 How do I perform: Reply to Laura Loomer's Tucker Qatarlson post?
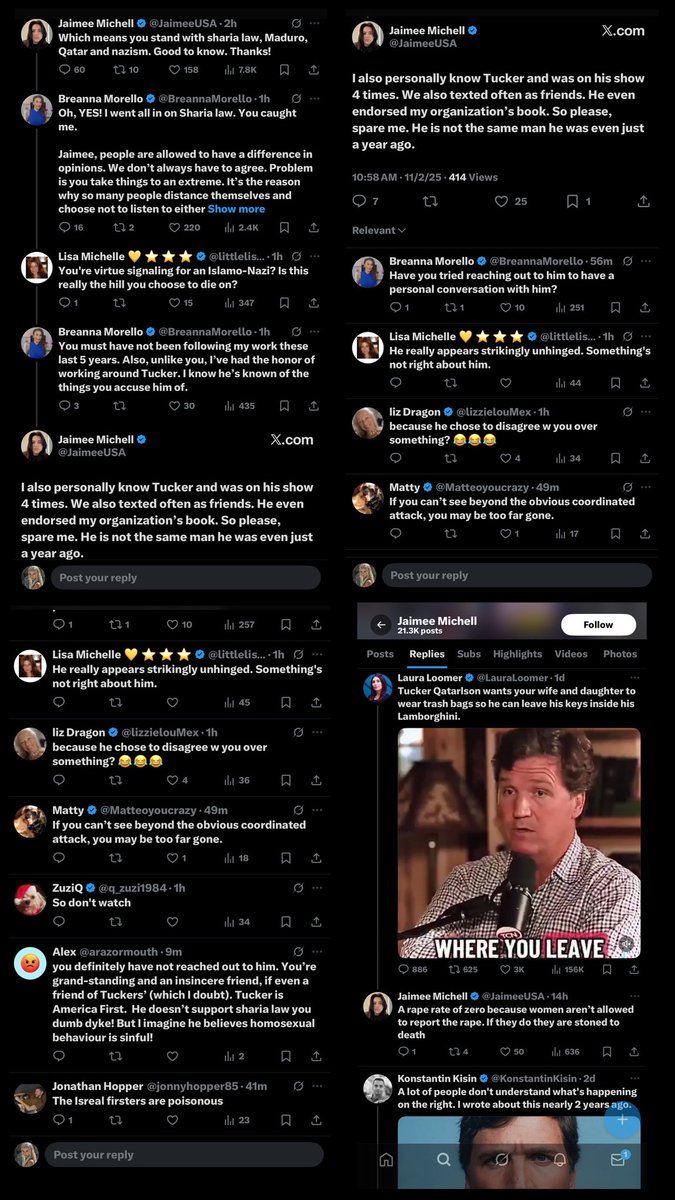[404, 969]
